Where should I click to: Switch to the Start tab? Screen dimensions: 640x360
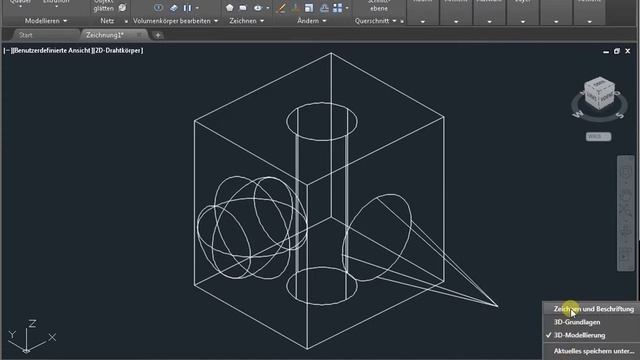coord(25,35)
